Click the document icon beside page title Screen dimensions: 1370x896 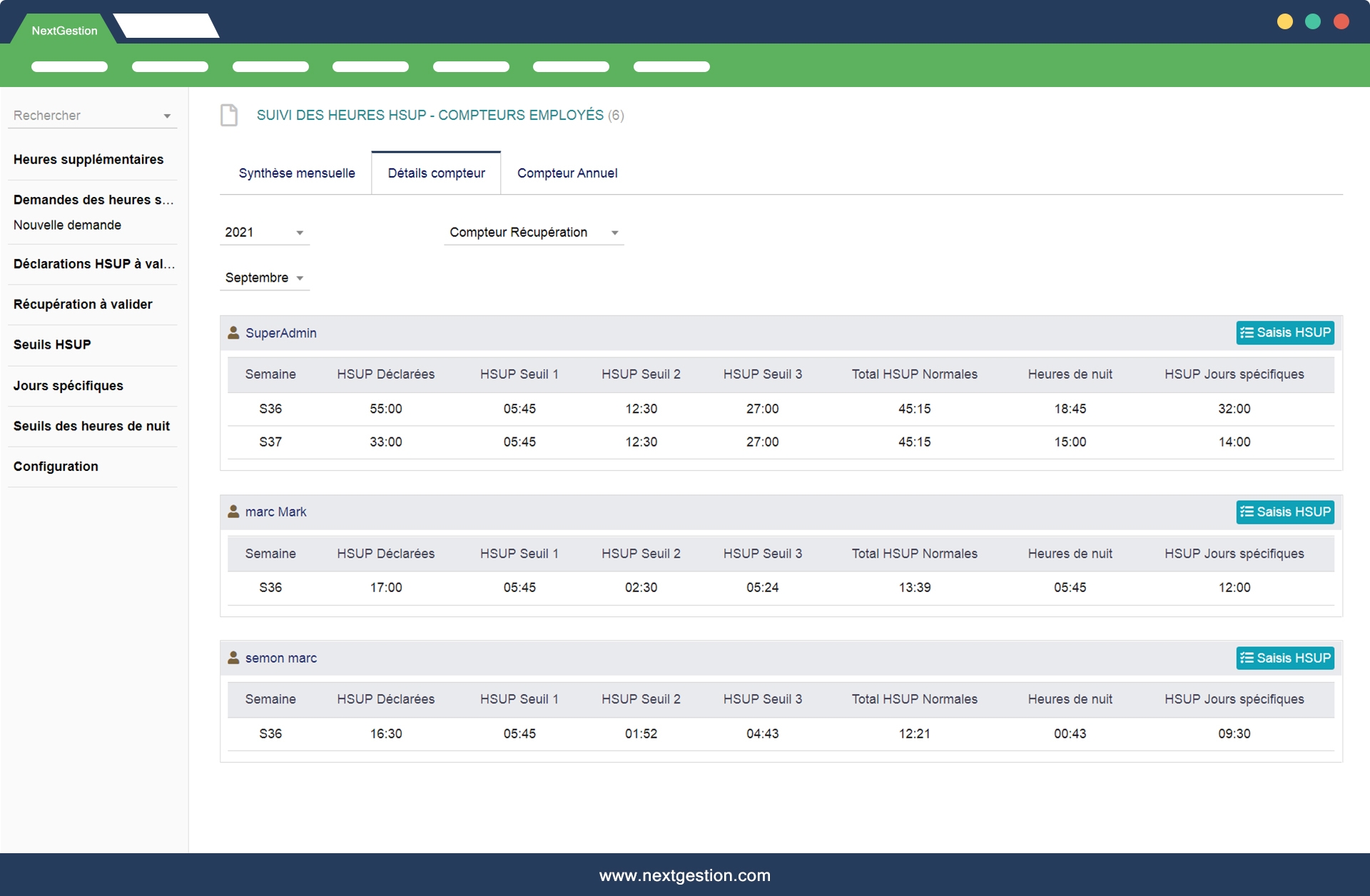[229, 115]
